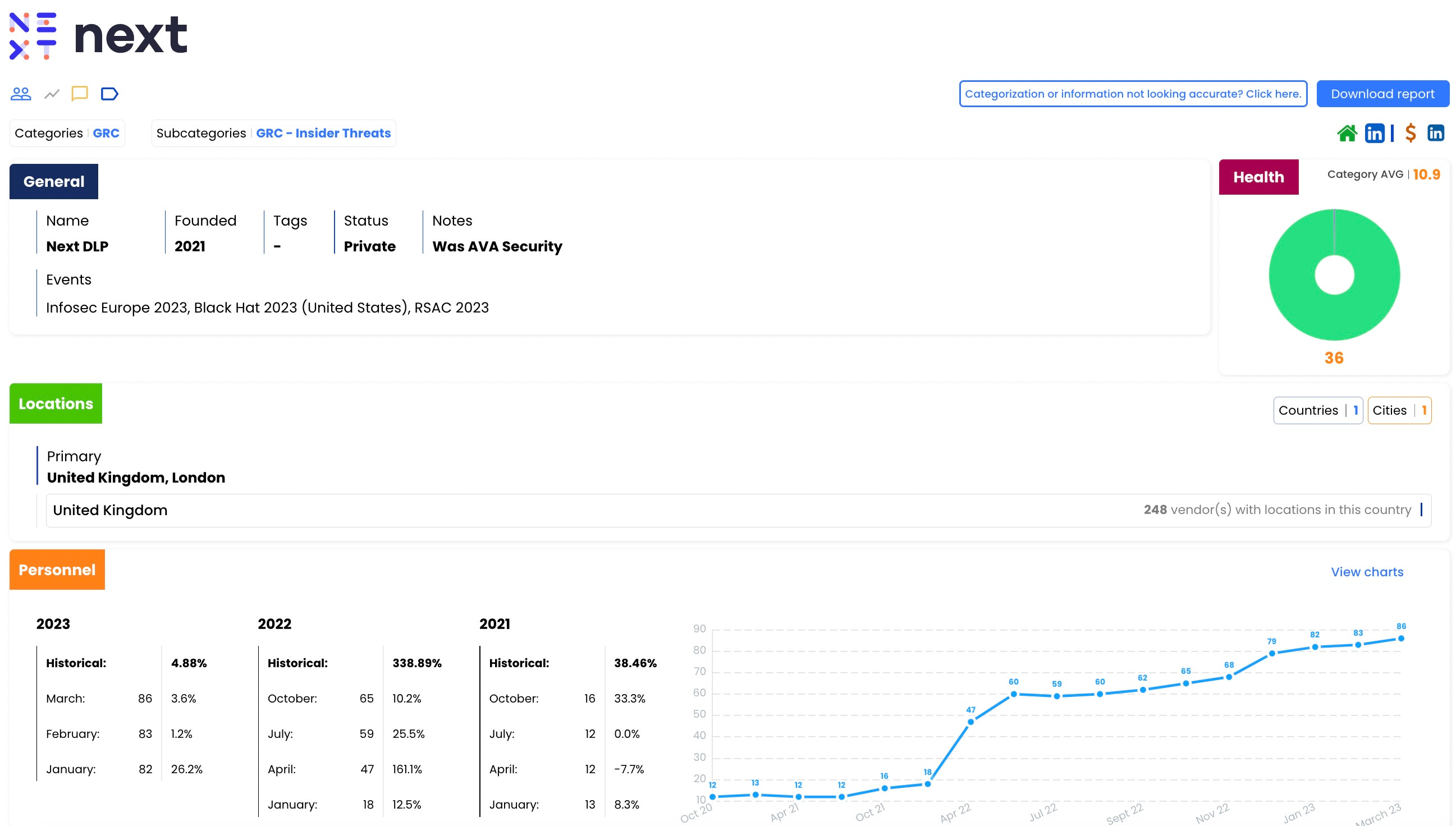The width and height of the screenshot is (1456, 826).
Task: Click the blue tag label icon
Action: (109, 94)
